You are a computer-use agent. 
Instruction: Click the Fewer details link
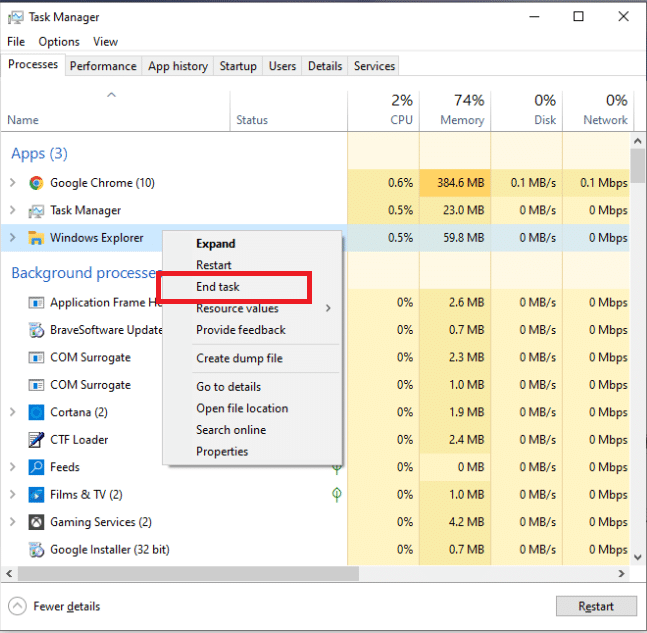click(66, 606)
